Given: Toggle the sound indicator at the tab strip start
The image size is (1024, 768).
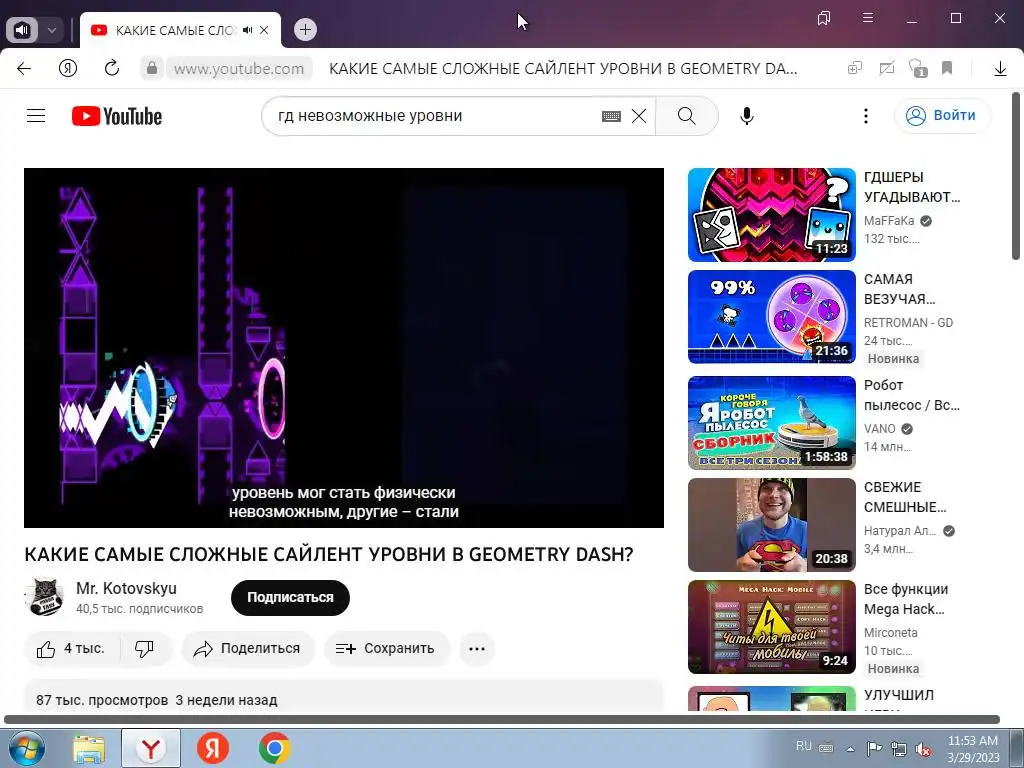Looking at the screenshot, I should tap(22, 30).
